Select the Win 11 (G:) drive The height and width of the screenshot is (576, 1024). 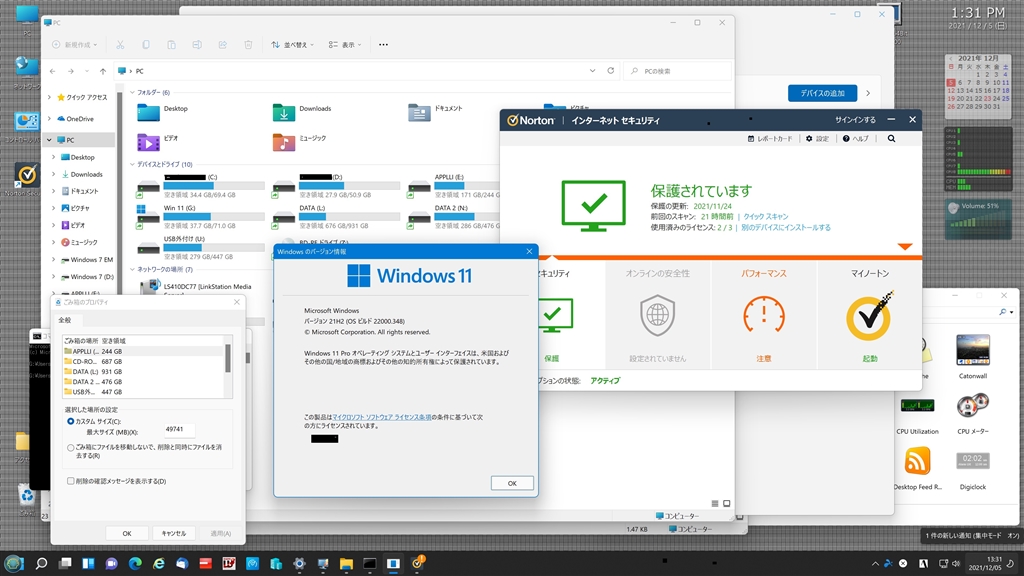click(x=200, y=217)
